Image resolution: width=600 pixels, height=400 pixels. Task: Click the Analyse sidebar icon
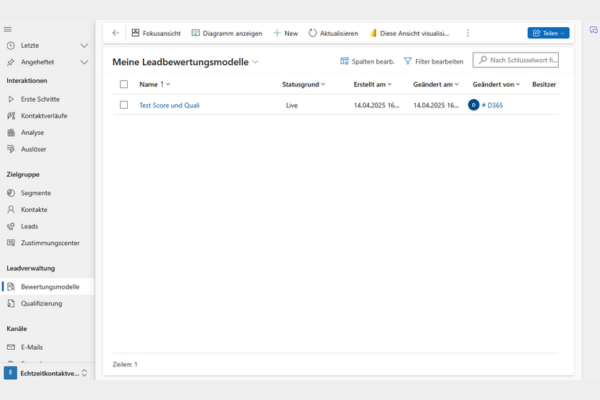[11, 132]
